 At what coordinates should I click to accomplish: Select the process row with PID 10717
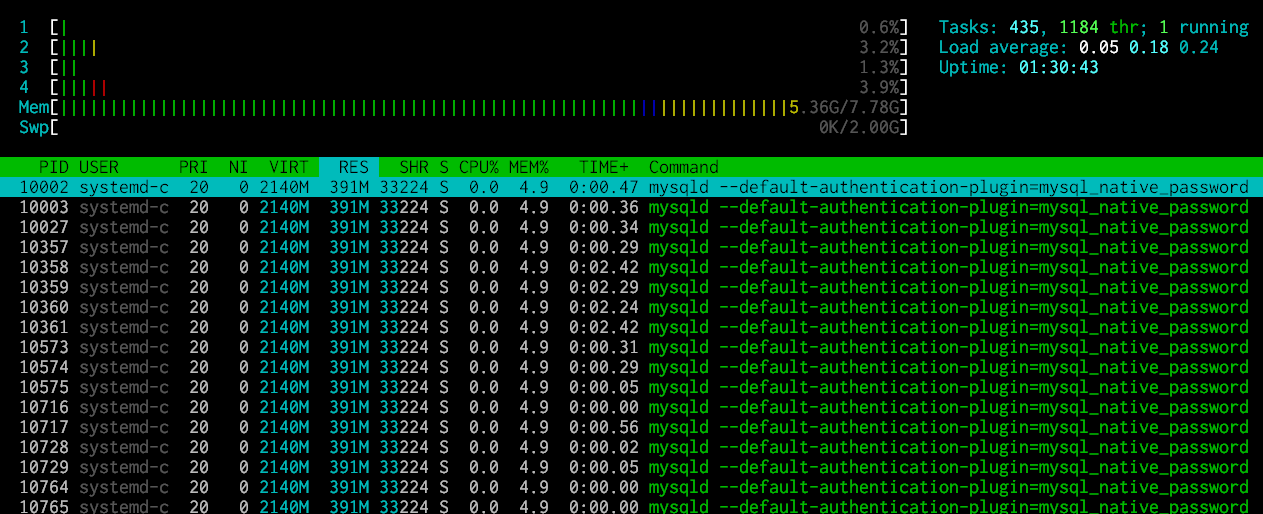[631, 427]
